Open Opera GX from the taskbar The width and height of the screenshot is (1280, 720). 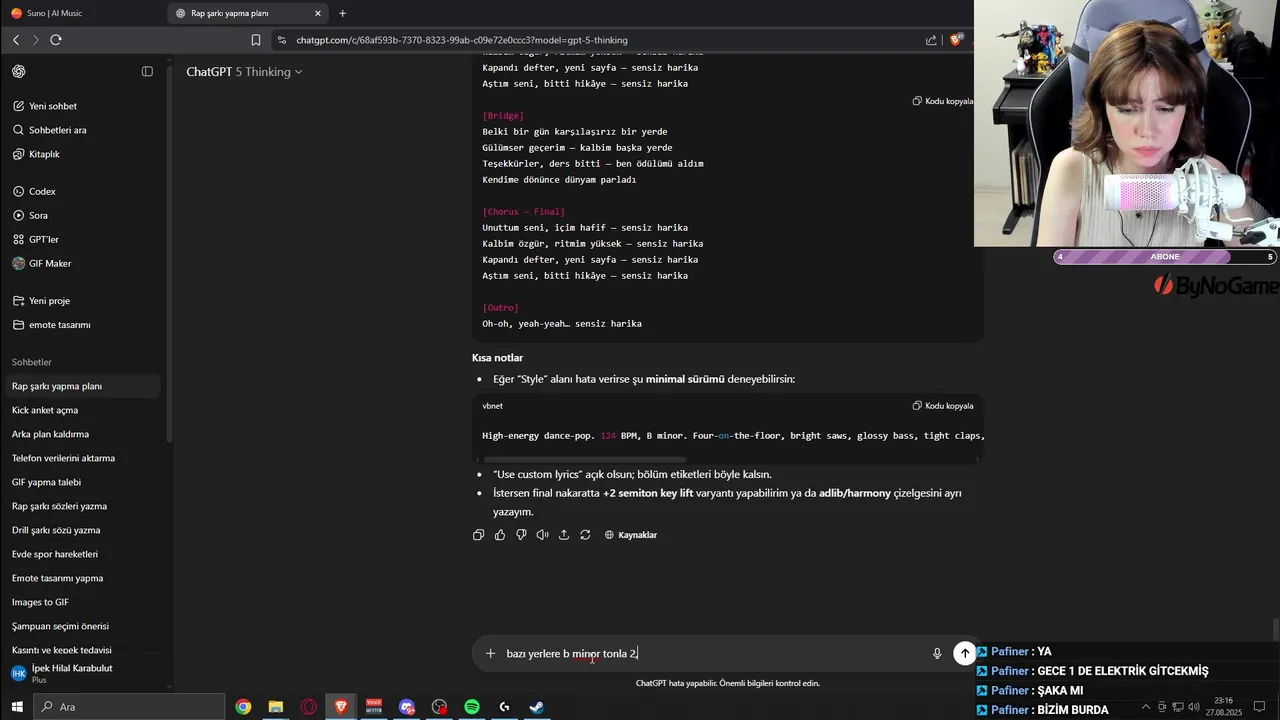(309, 707)
